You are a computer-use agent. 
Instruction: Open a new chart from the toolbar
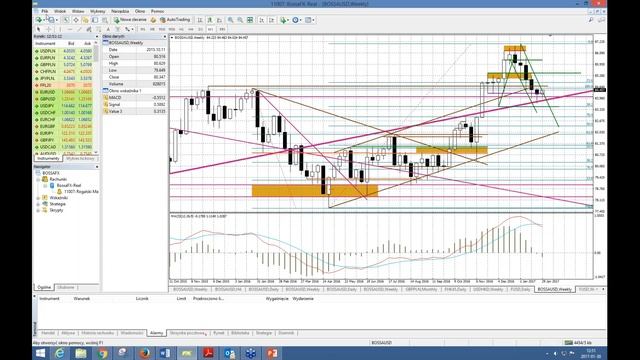click(x=39, y=20)
